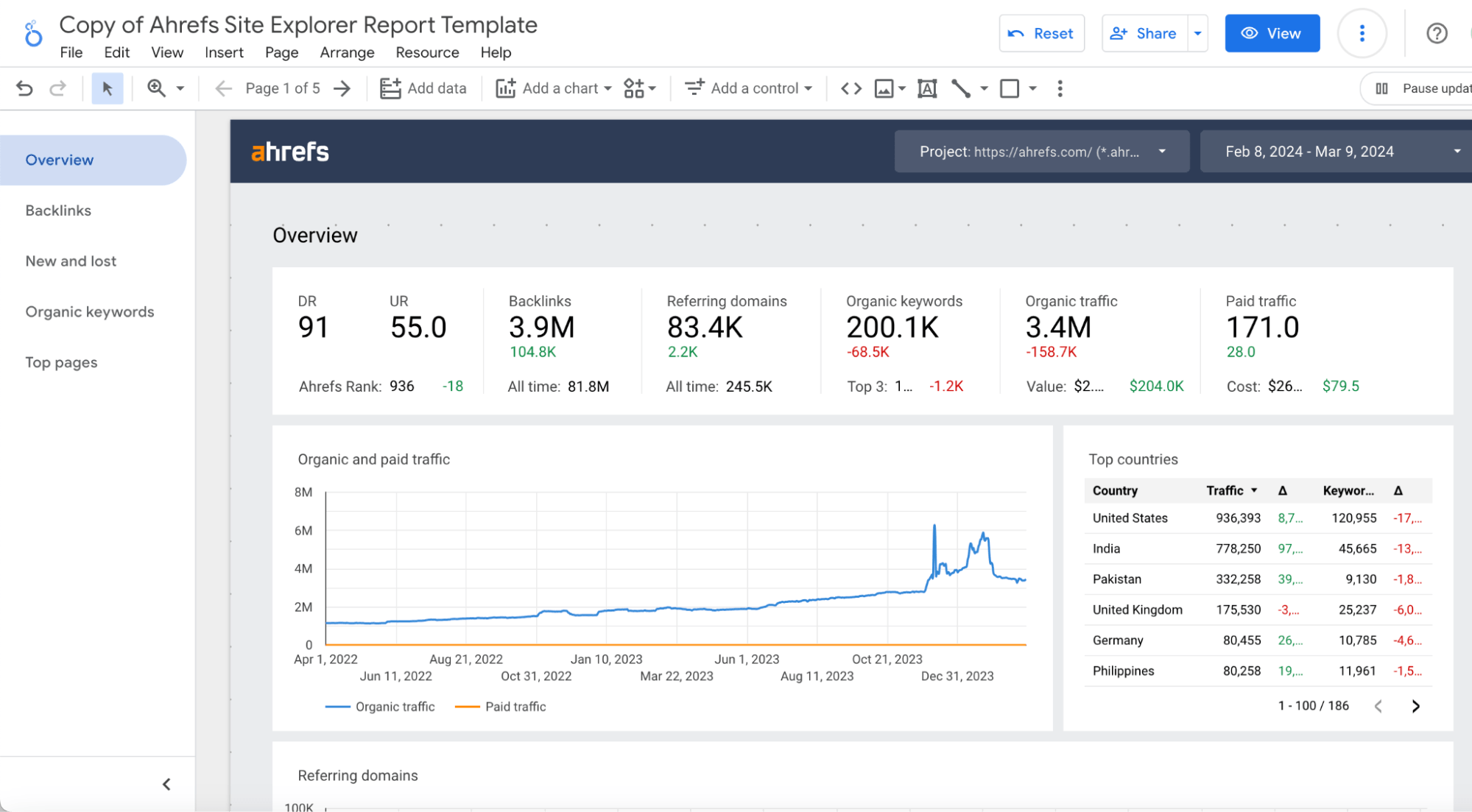Switch to the Backlinks page
The width and height of the screenshot is (1472, 812).
(x=58, y=210)
